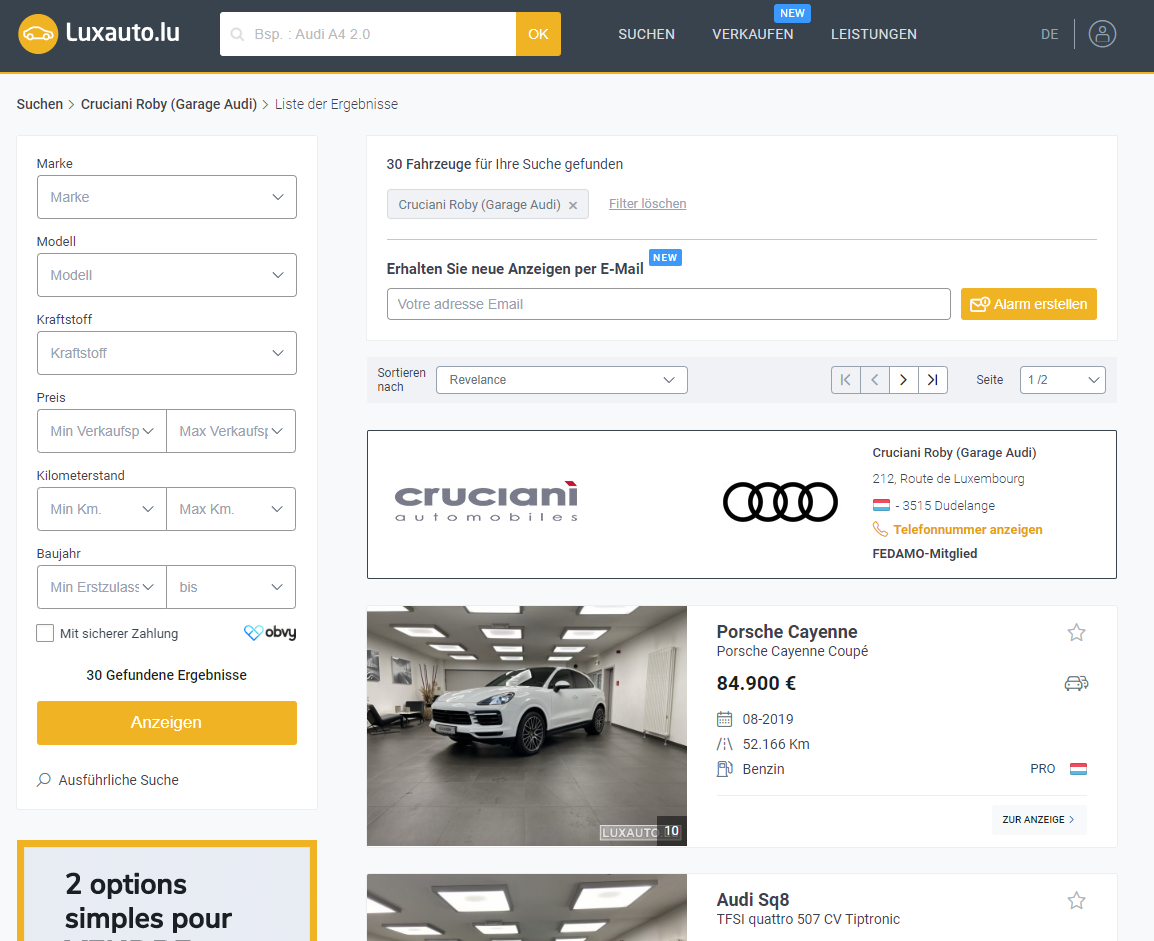Click the road icon by 52.166 Km
The height and width of the screenshot is (941, 1154).
point(725,744)
